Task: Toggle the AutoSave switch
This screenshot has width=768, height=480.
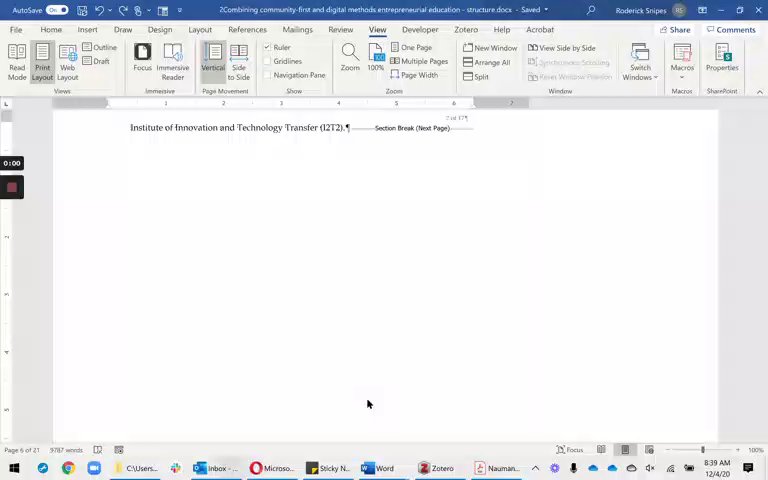Action: click(x=57, y=10)
